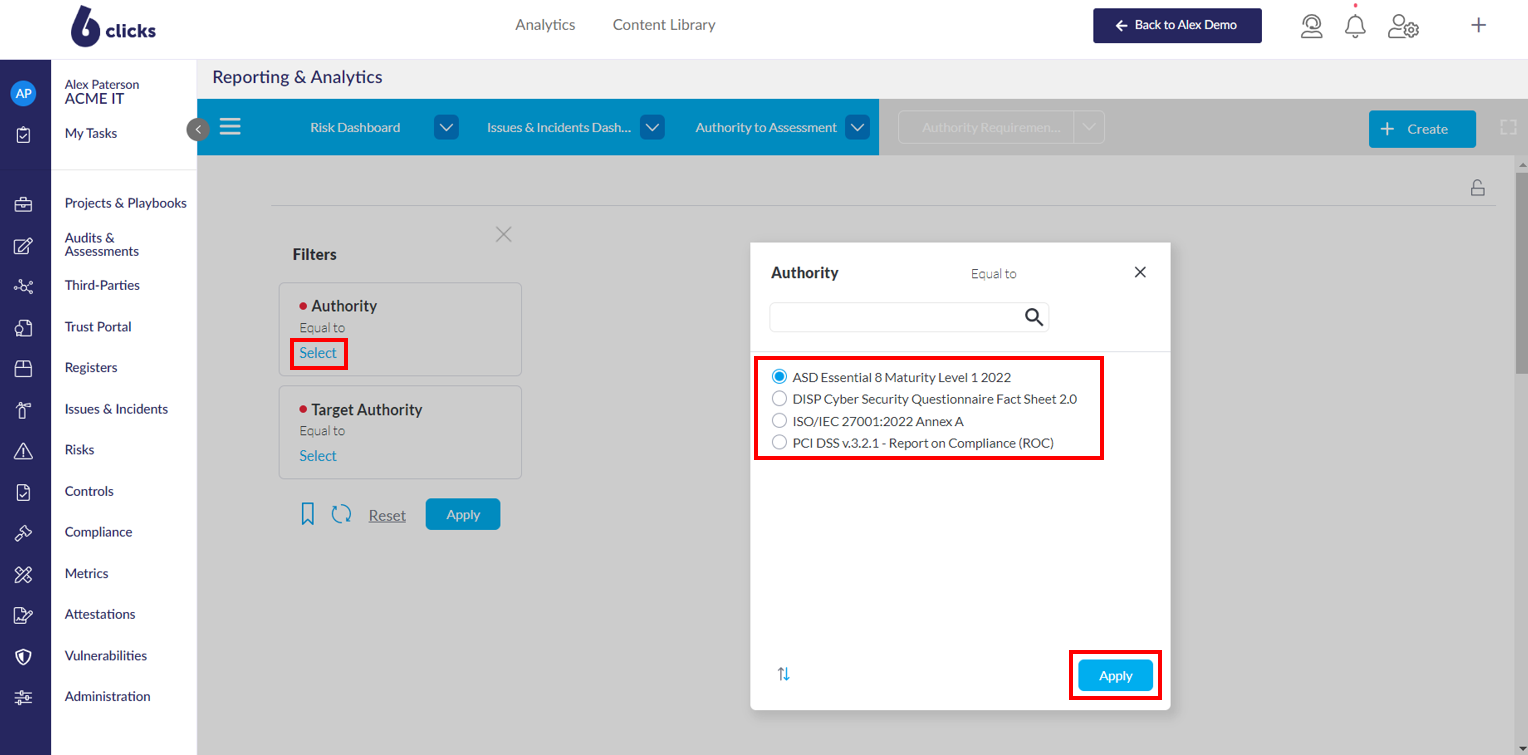Screen dimensions: 1528x755
Task: Switch to the Content Library tab
Action: coord(663,24)
